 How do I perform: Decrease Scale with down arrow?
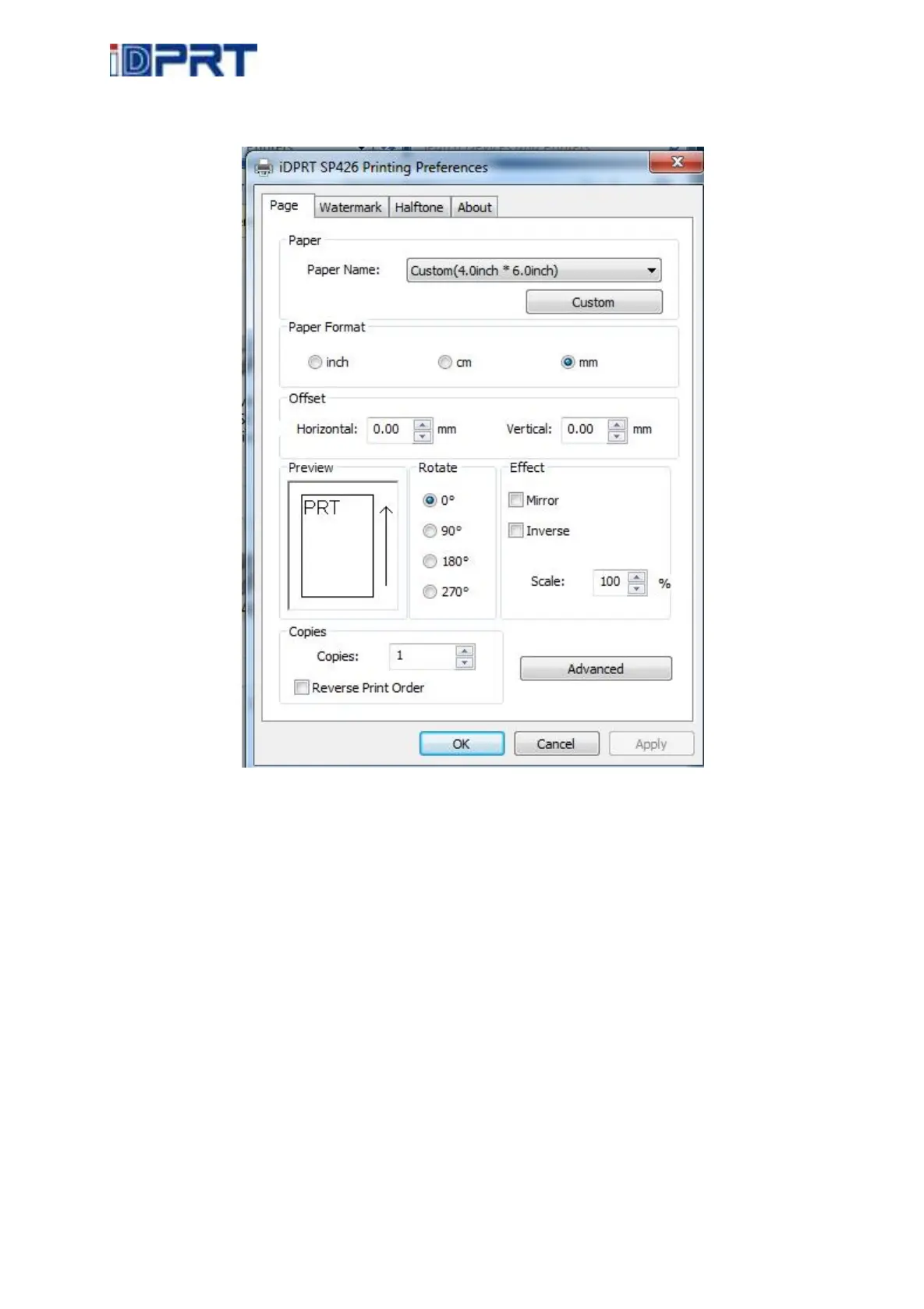pos(637,588)
